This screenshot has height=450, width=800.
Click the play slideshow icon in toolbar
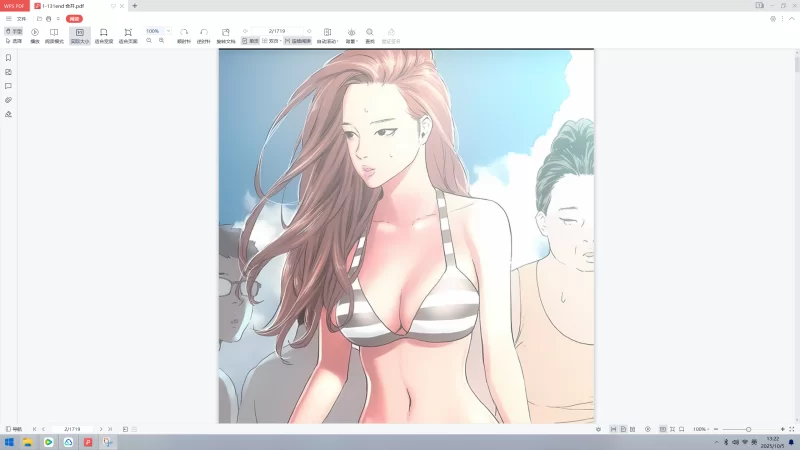coord(35,33)
